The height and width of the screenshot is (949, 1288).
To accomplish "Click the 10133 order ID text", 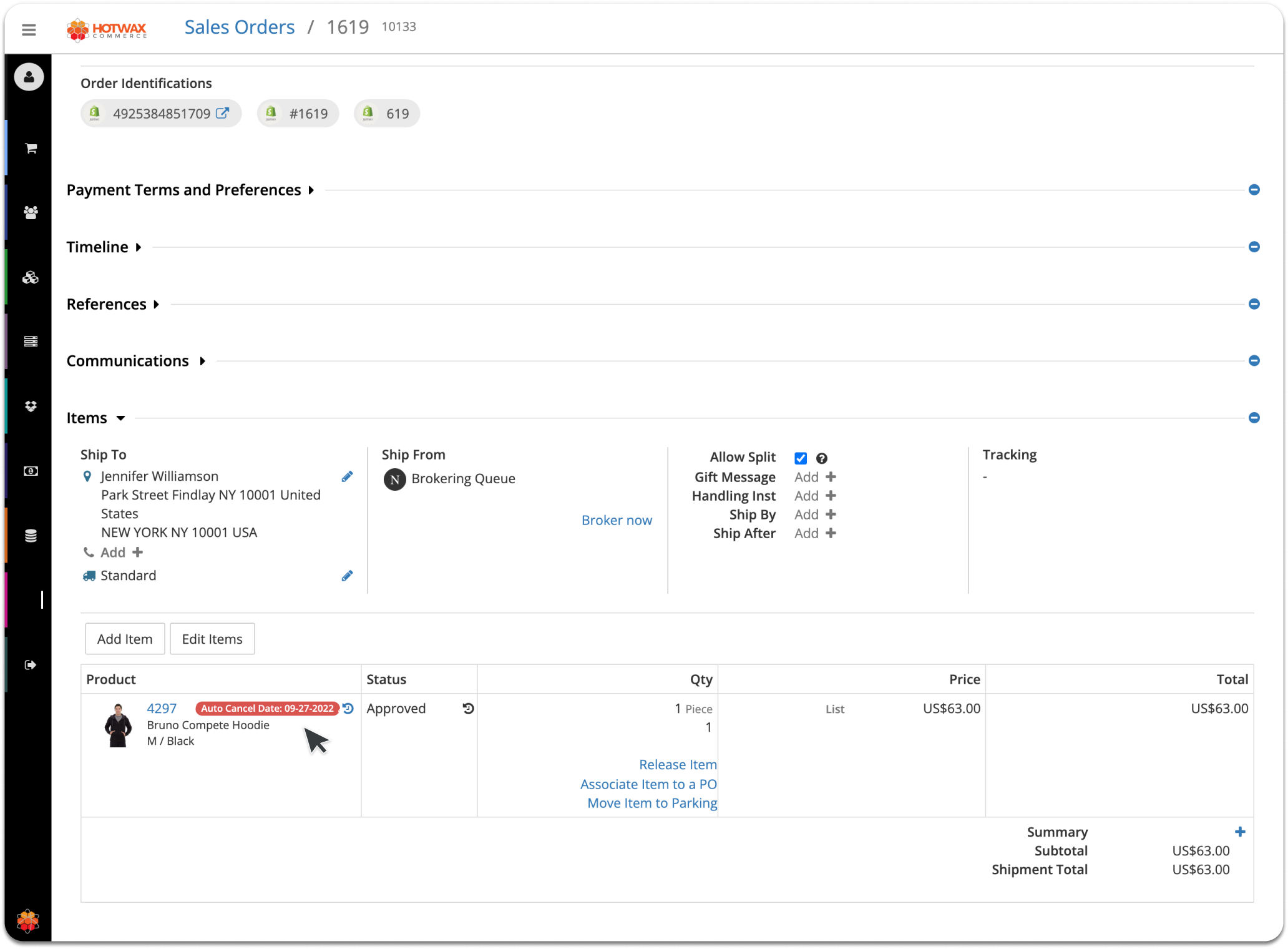I will tap(399, 26).
